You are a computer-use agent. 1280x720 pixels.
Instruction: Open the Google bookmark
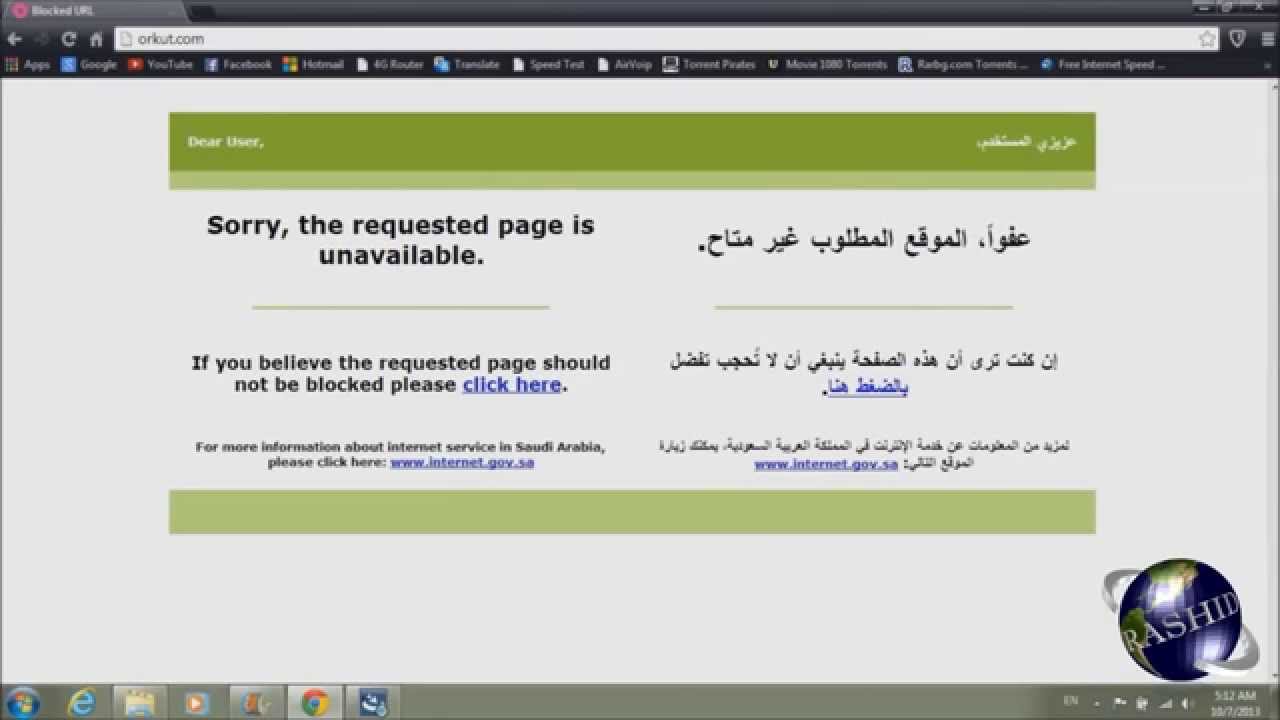(89, 64)
